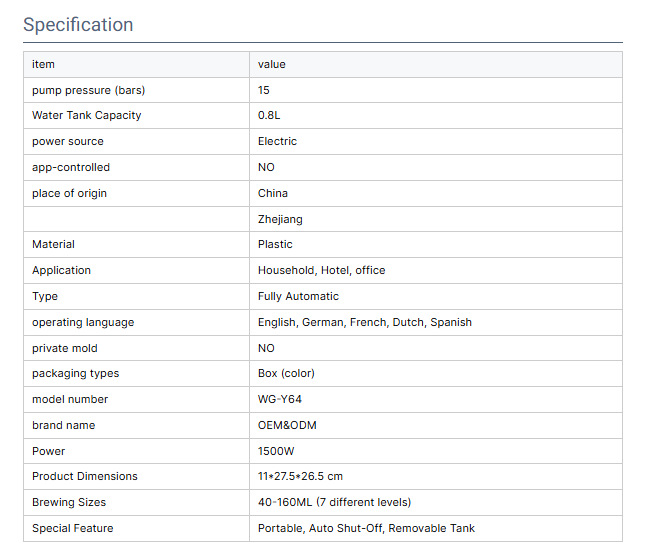Click the Plastic material value
Viewport: 651px width, 546px height.
[275, 244]
